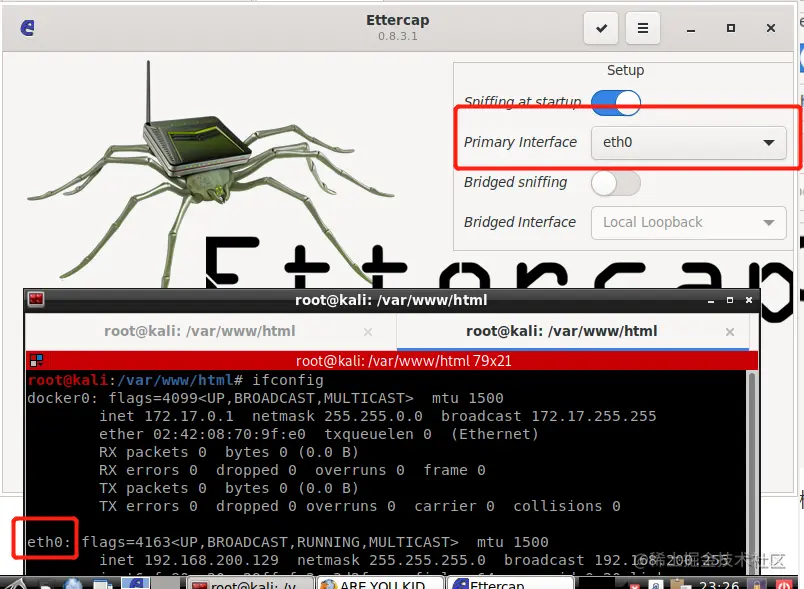Click the 'docker0:' interface name
The width and height of the screenshot is (804, 589).
pyautogui.click(x=63, y=398)
